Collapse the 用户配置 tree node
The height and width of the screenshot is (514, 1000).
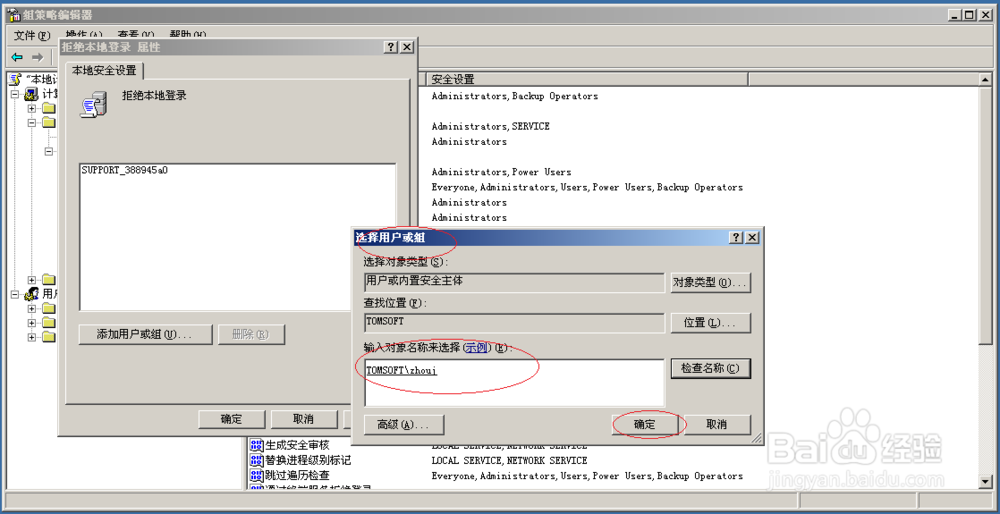(x=15, y=294)
